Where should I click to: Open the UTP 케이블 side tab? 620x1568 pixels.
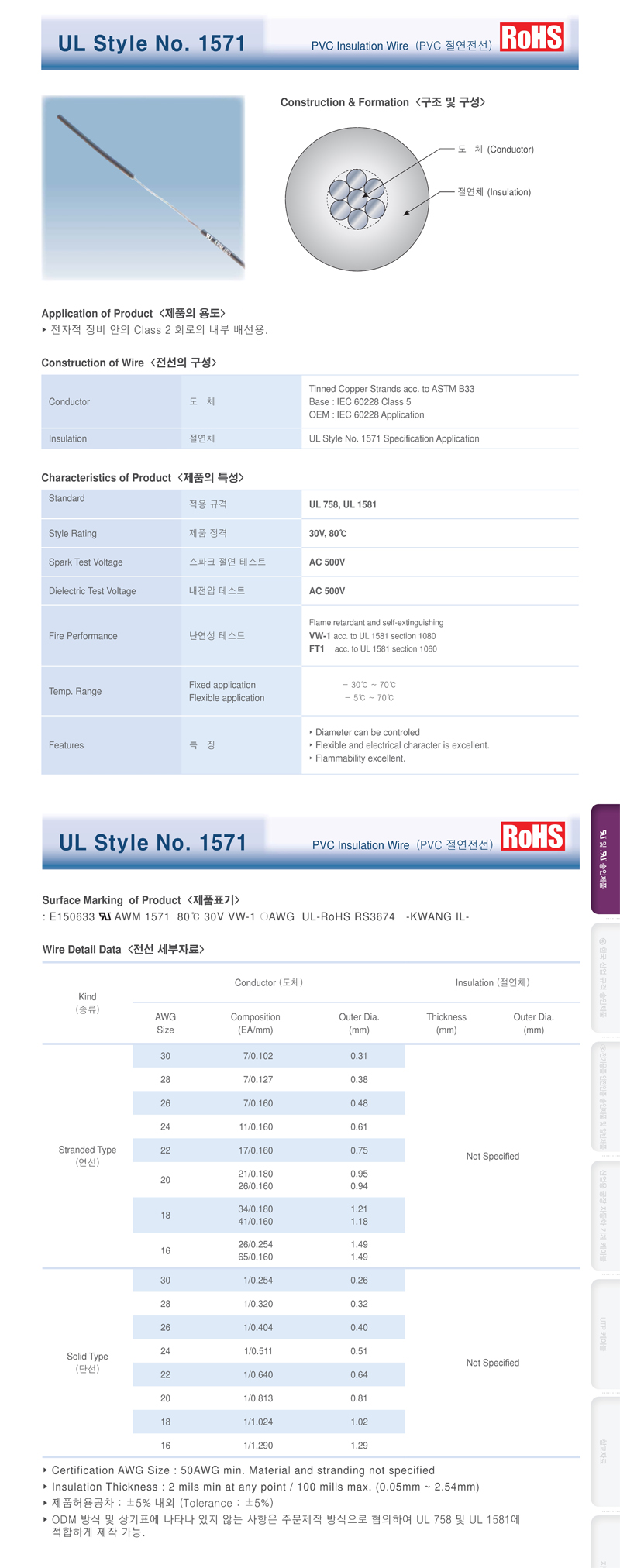(605, 1334)
